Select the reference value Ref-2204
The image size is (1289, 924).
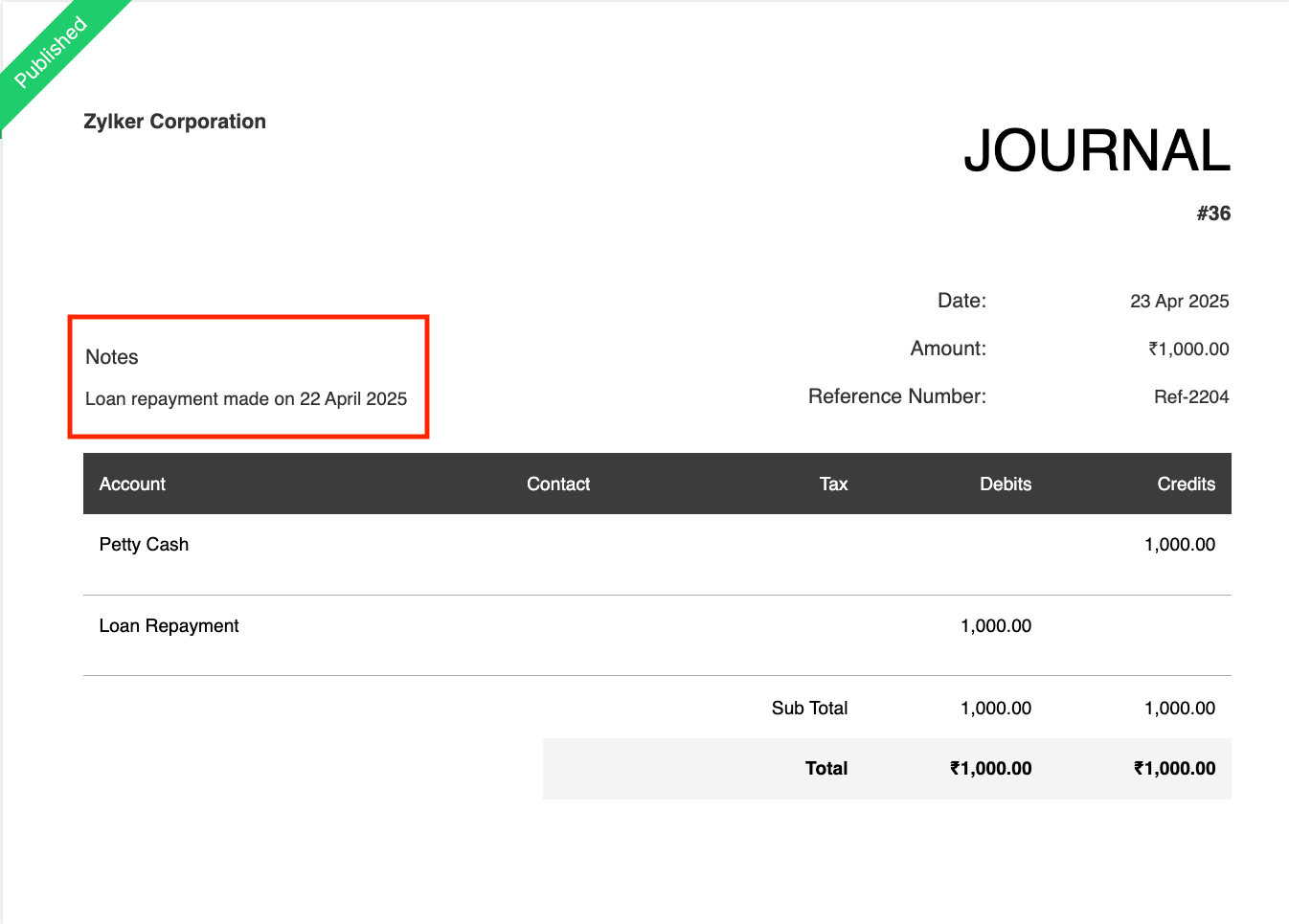point(1191,396)
